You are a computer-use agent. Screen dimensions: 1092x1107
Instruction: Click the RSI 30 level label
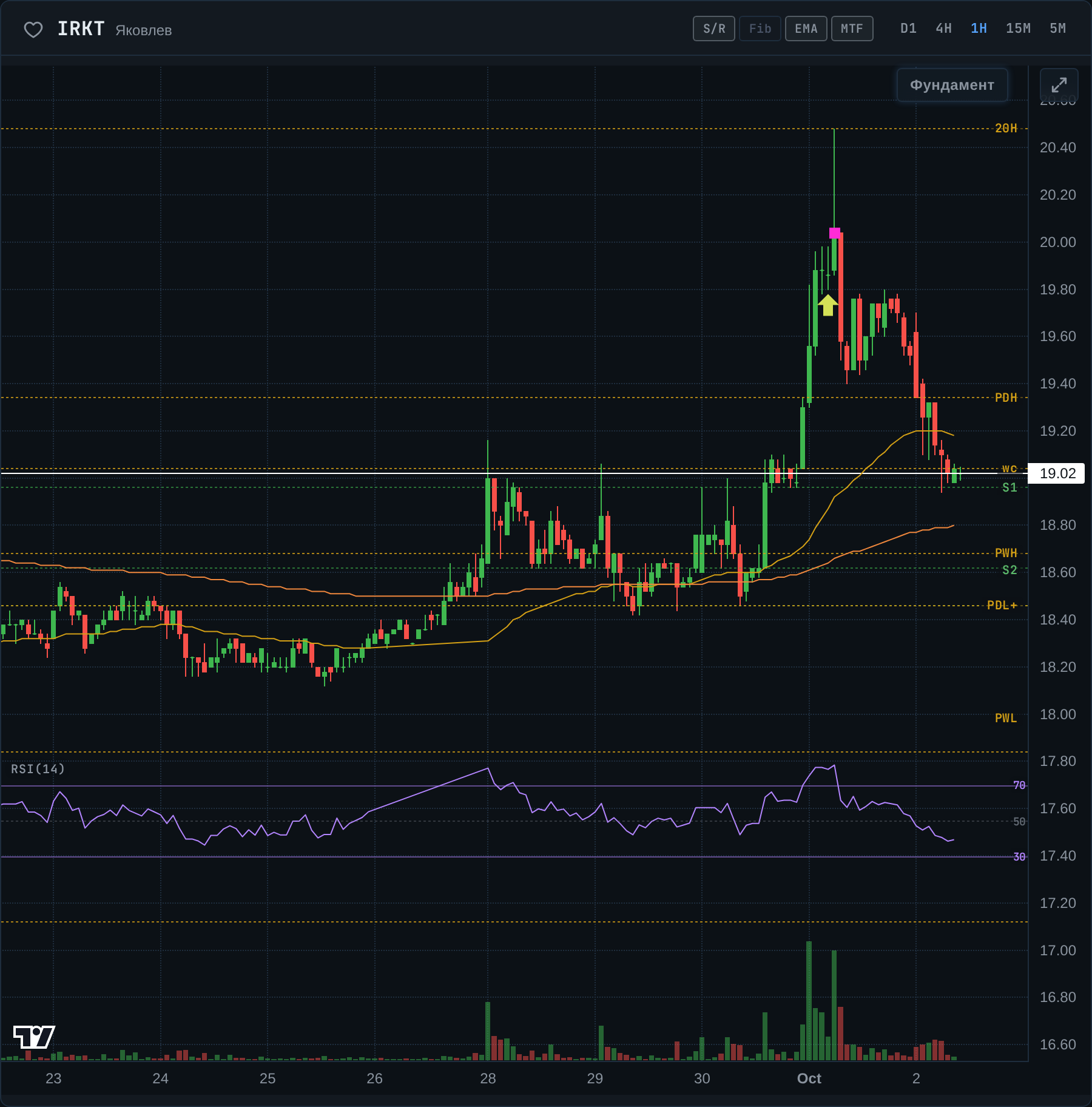point(1019,857)
